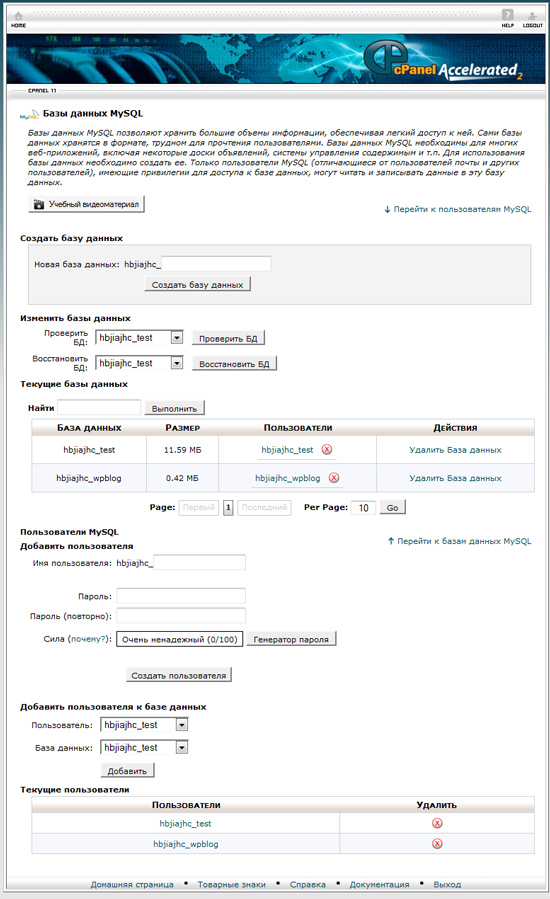Image resolution: width=550 pixels, height=899 pixels.
Task: Open the Восстановить БД database dropdown
Action: [x=139, y=363]
